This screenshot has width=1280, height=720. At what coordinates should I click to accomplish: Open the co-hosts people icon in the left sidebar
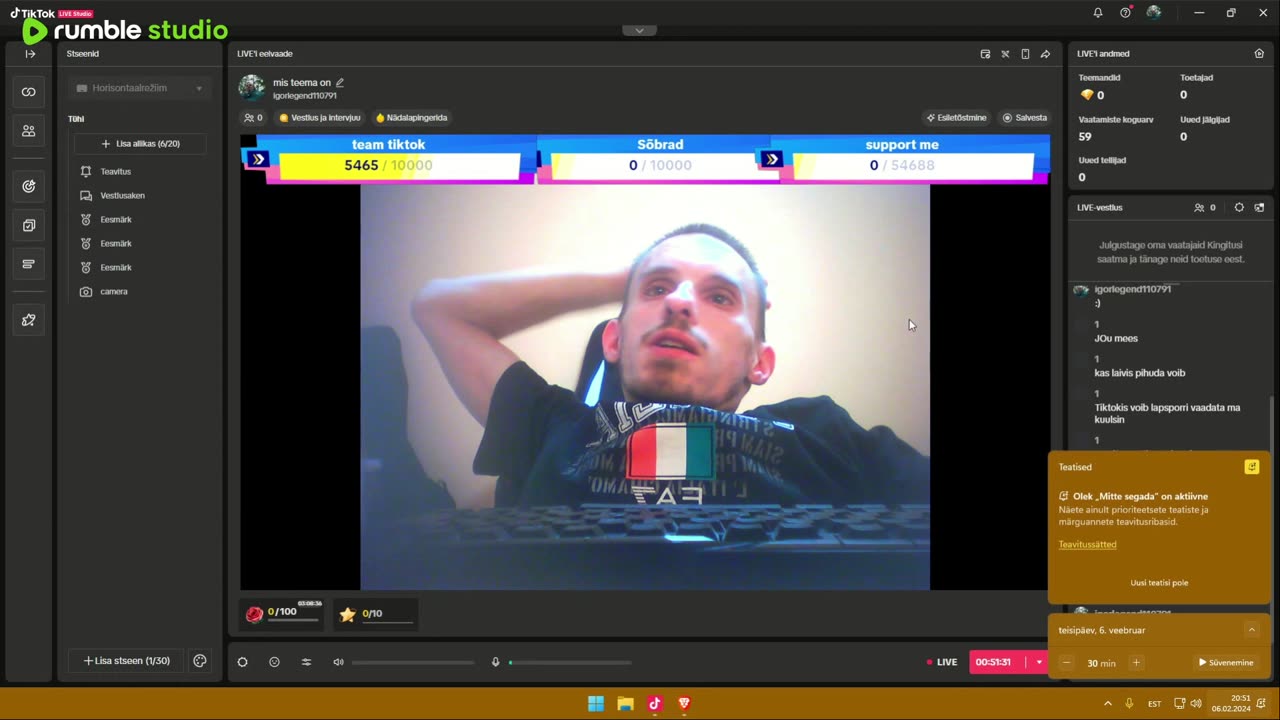29,131
